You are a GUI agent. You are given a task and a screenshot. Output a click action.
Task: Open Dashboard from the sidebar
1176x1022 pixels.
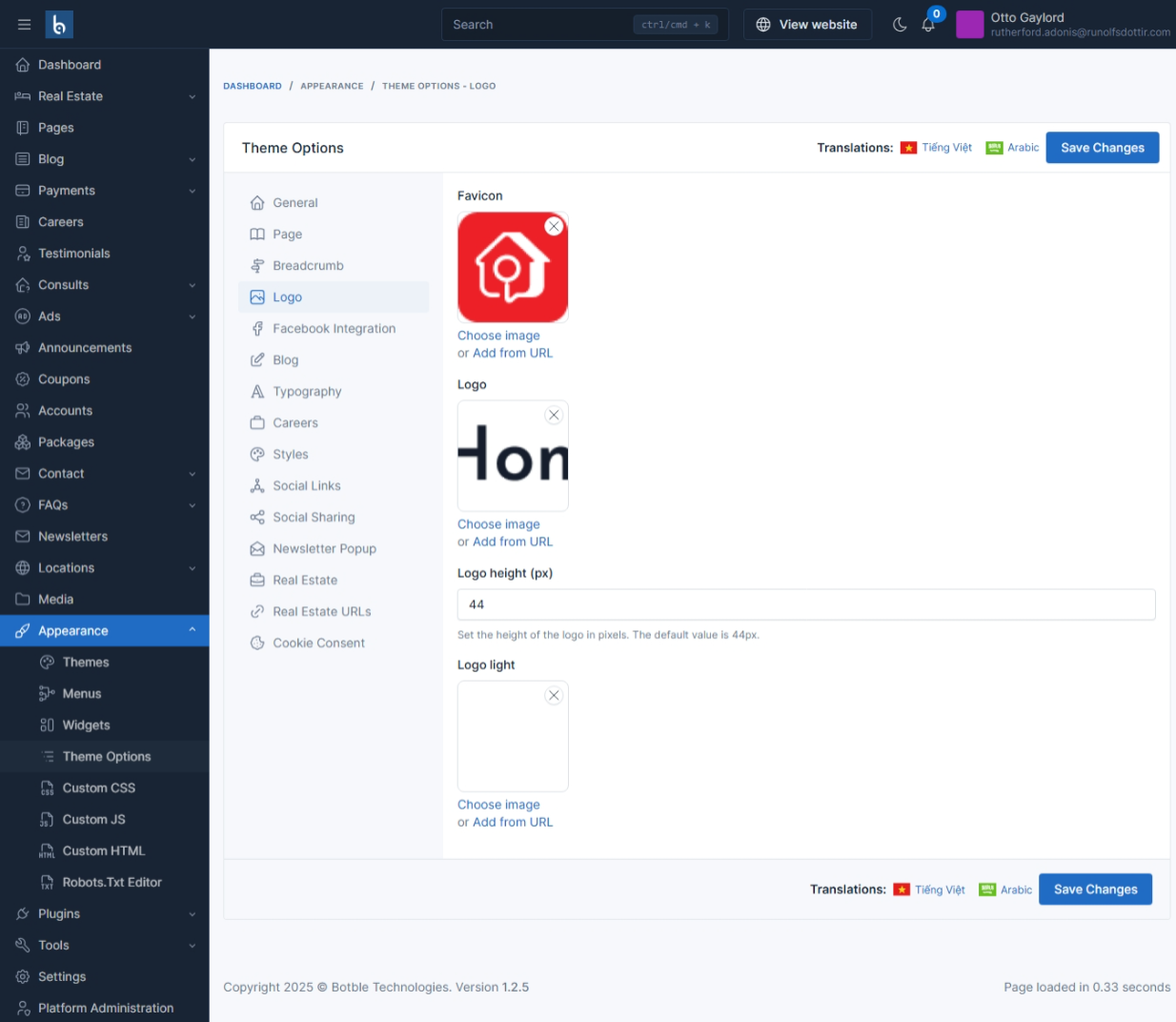point(105,65)
